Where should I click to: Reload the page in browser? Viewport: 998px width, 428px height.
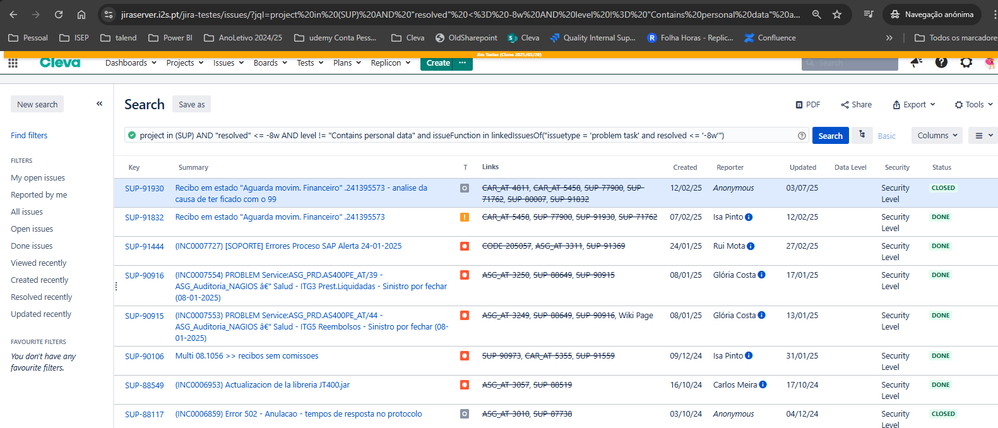point(59,14)
